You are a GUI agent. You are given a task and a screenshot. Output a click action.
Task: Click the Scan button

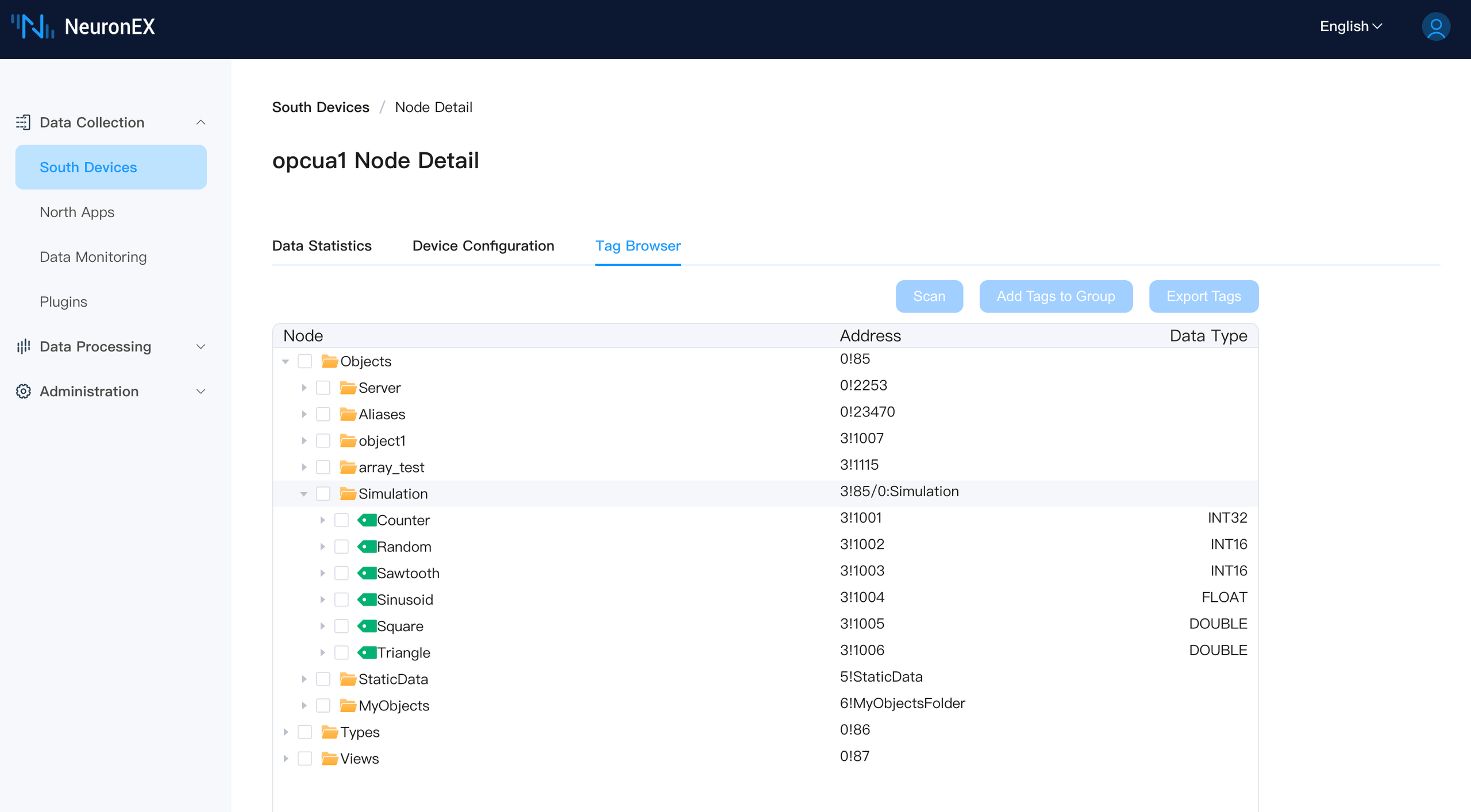click(x=929, y=296)
